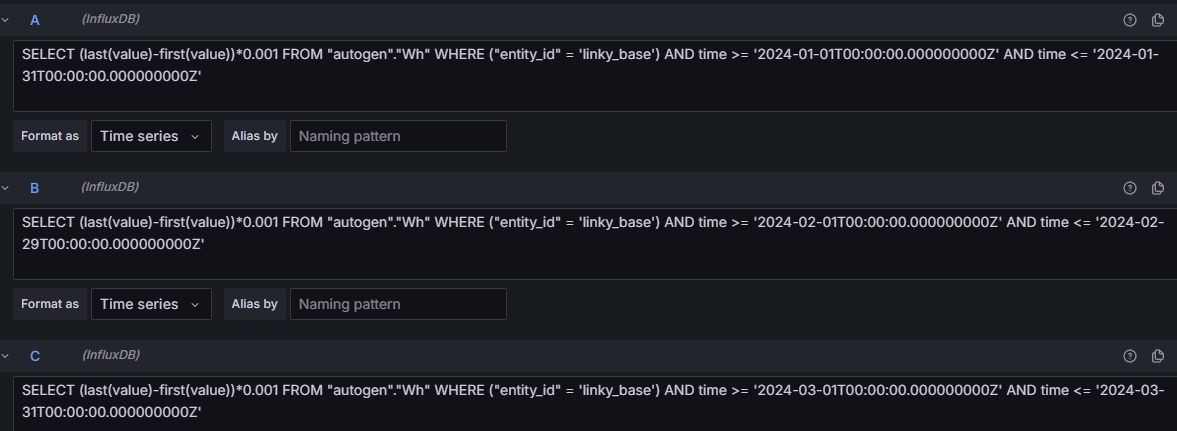Screen dimensions: 1177x431
Task: Collapse query A row chevron
Action: (x=5, y=20)
